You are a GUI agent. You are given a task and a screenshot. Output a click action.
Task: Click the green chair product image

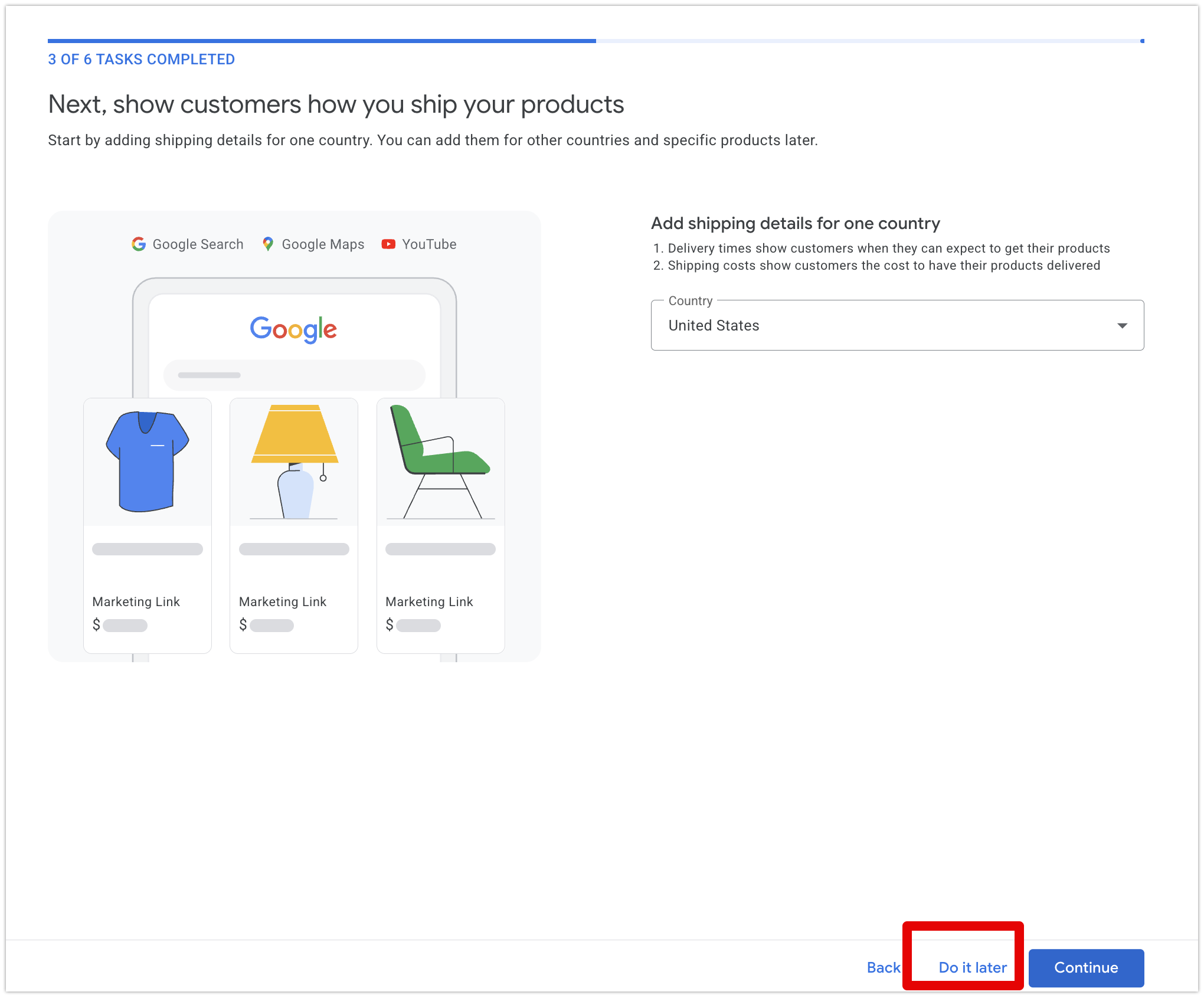(440, 462)
